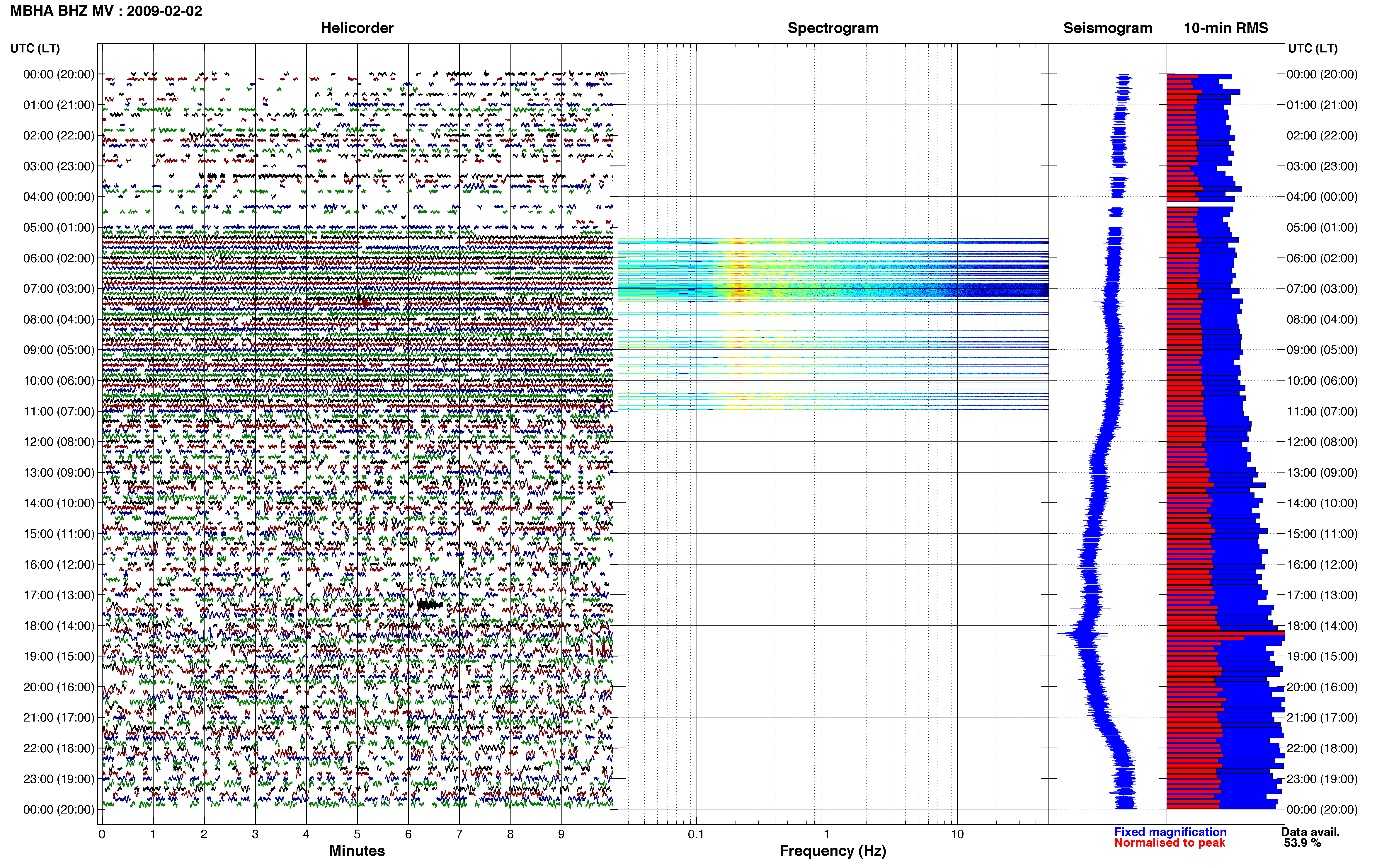The width and height of the screenshot is (1389, 868).
Task: Click the right 06:00 (02:00) time label
Action: click(x=1322, y=258)
